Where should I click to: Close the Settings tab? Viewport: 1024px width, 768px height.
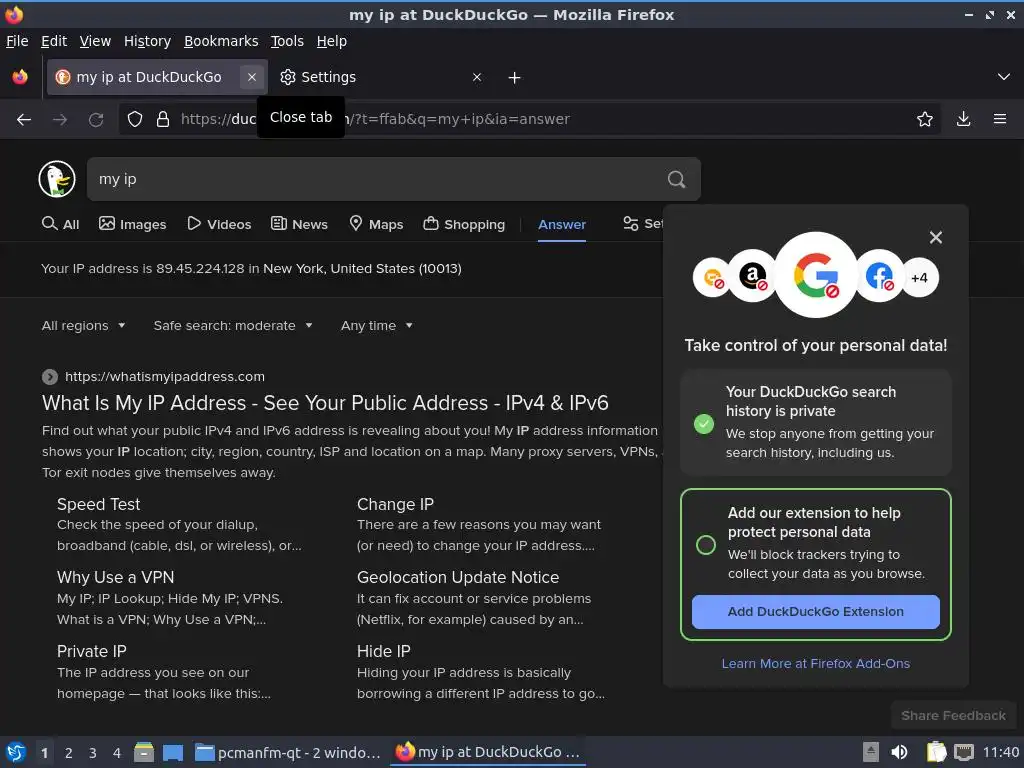click(477, 77)
